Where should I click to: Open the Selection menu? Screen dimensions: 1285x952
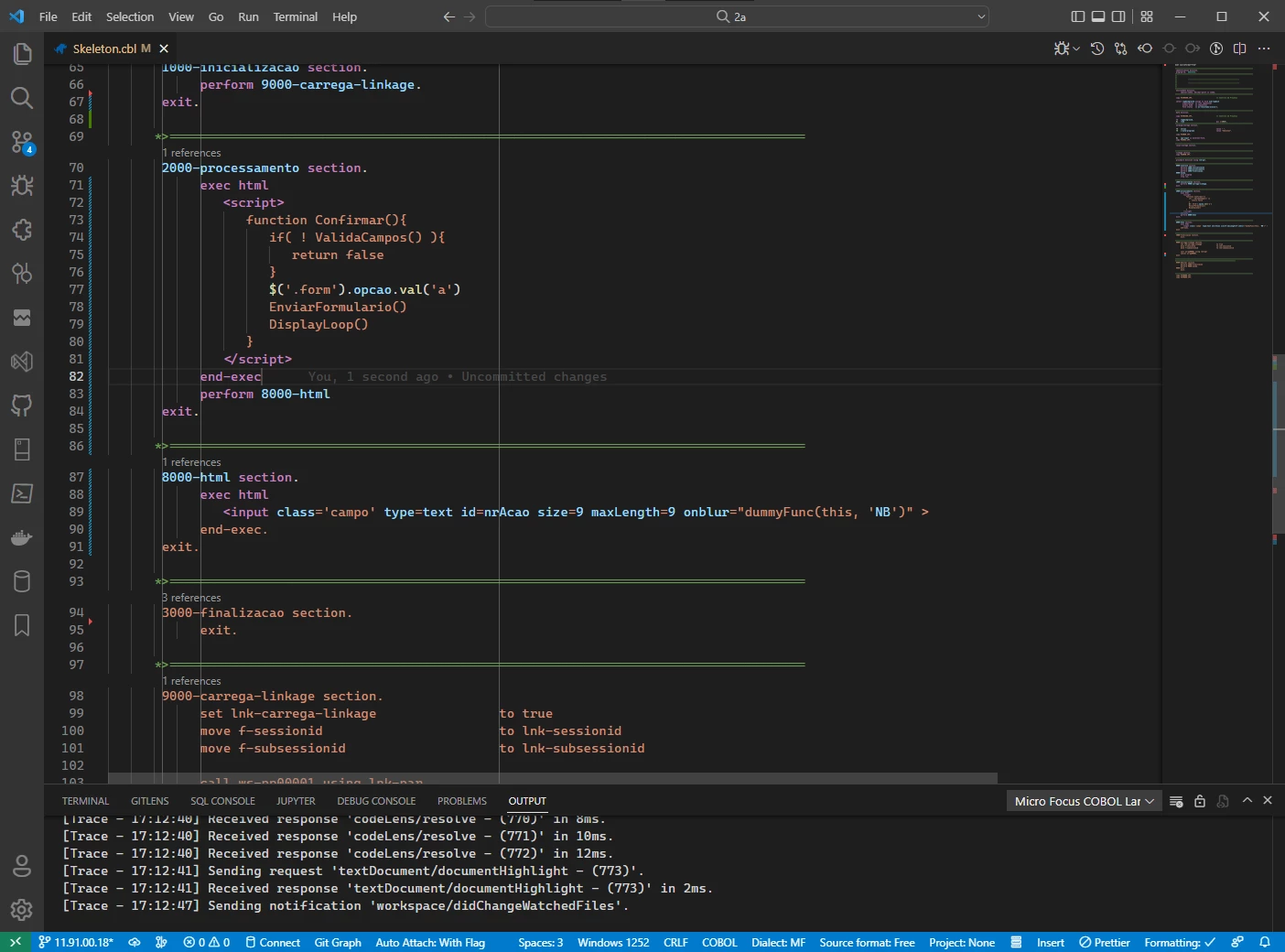(130, 16)
